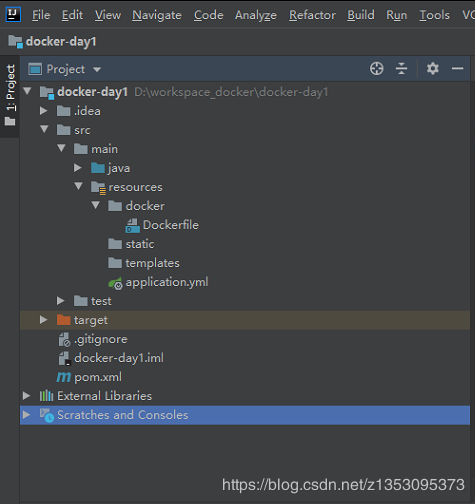Collapse the docker folder arrow

pos(96,205)
